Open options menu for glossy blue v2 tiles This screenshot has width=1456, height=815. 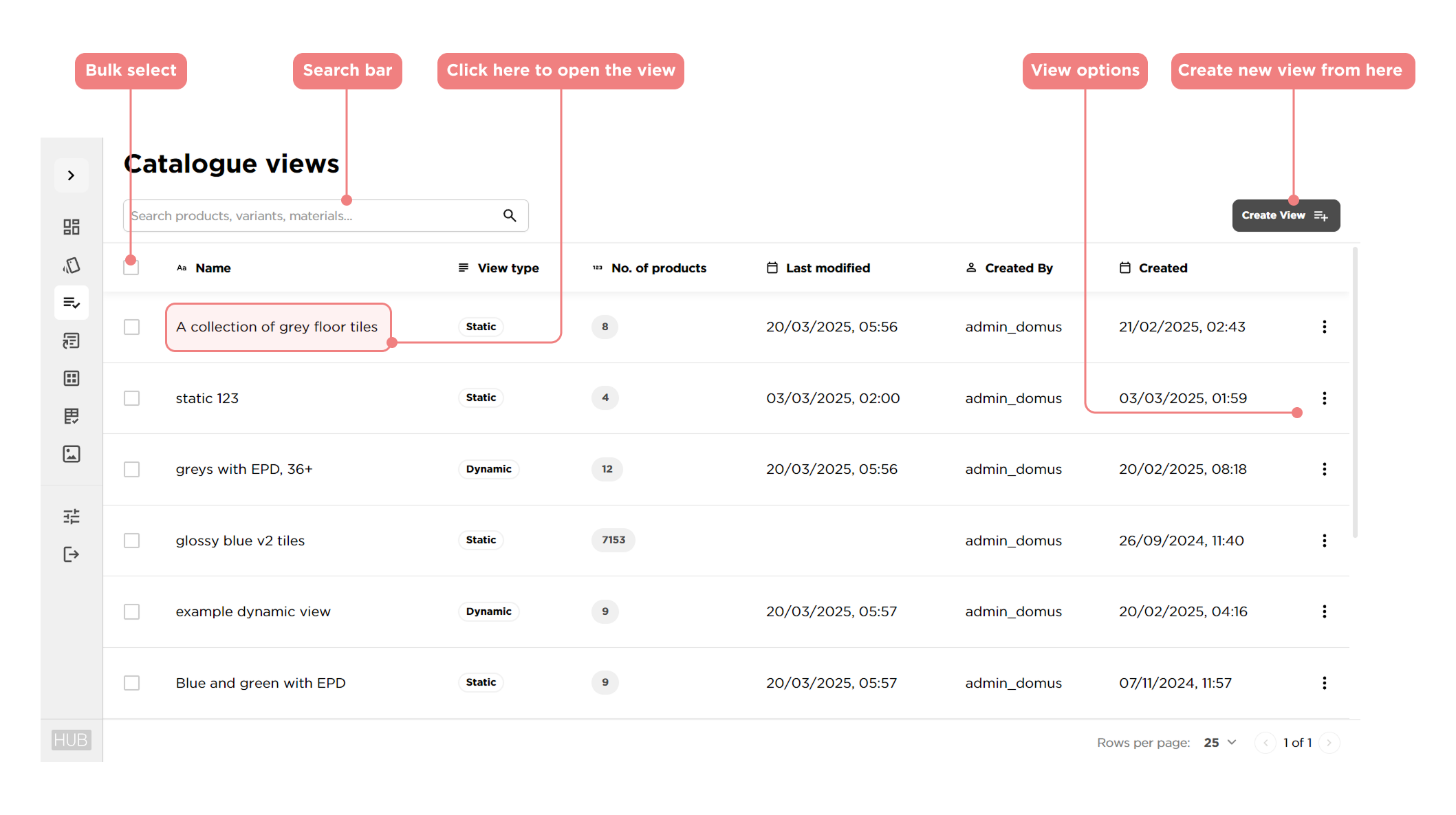[1324, 541]
